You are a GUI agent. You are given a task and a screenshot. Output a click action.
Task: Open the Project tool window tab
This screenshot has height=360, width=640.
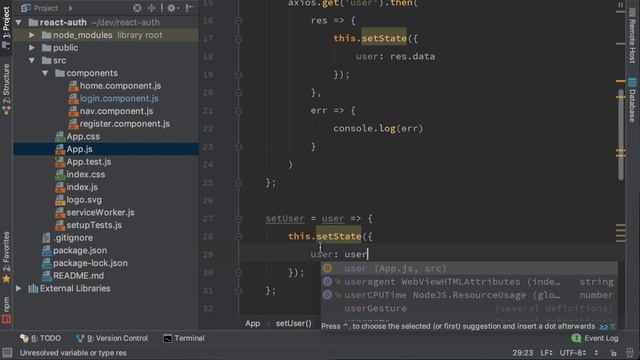click(x=6, y=27)
